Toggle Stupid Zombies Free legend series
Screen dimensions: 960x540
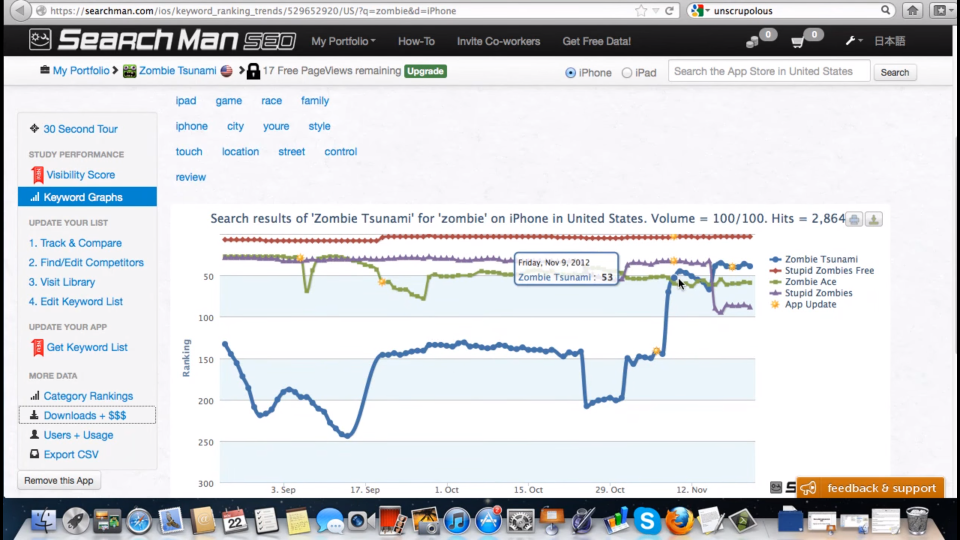(x=829, y=271)
